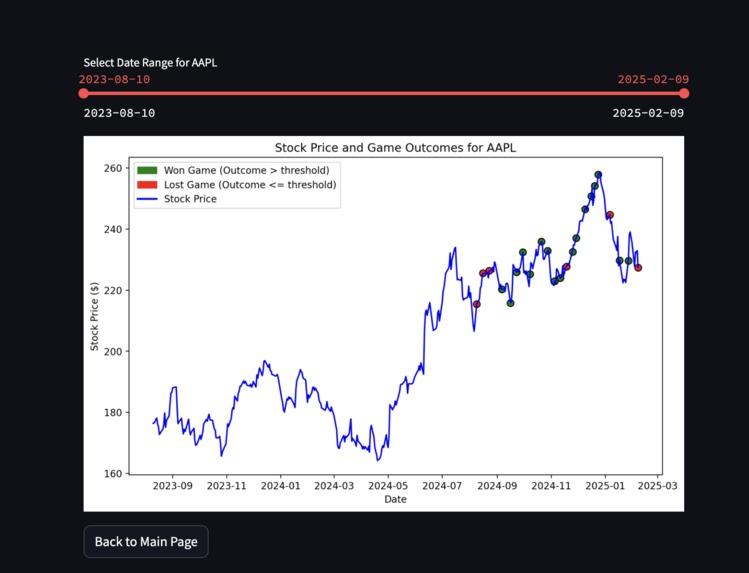Click the green Won Game legend swatch
This screenshot has height=573, width=749.
click(147, 170)
